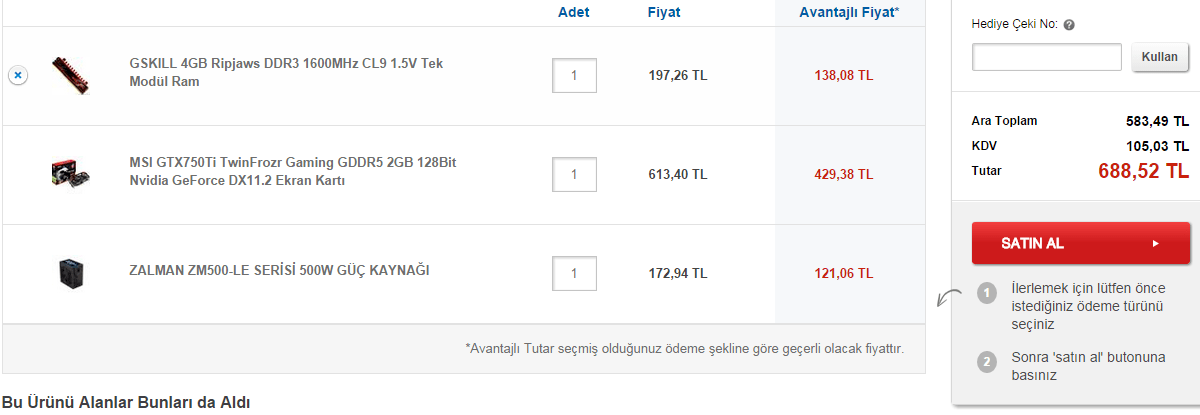Viewport: 1200px width, 415px height.
Task: Click the help icon beside Hediye Çeki No
Action: pyautogui.click(x=1069, y=25)
